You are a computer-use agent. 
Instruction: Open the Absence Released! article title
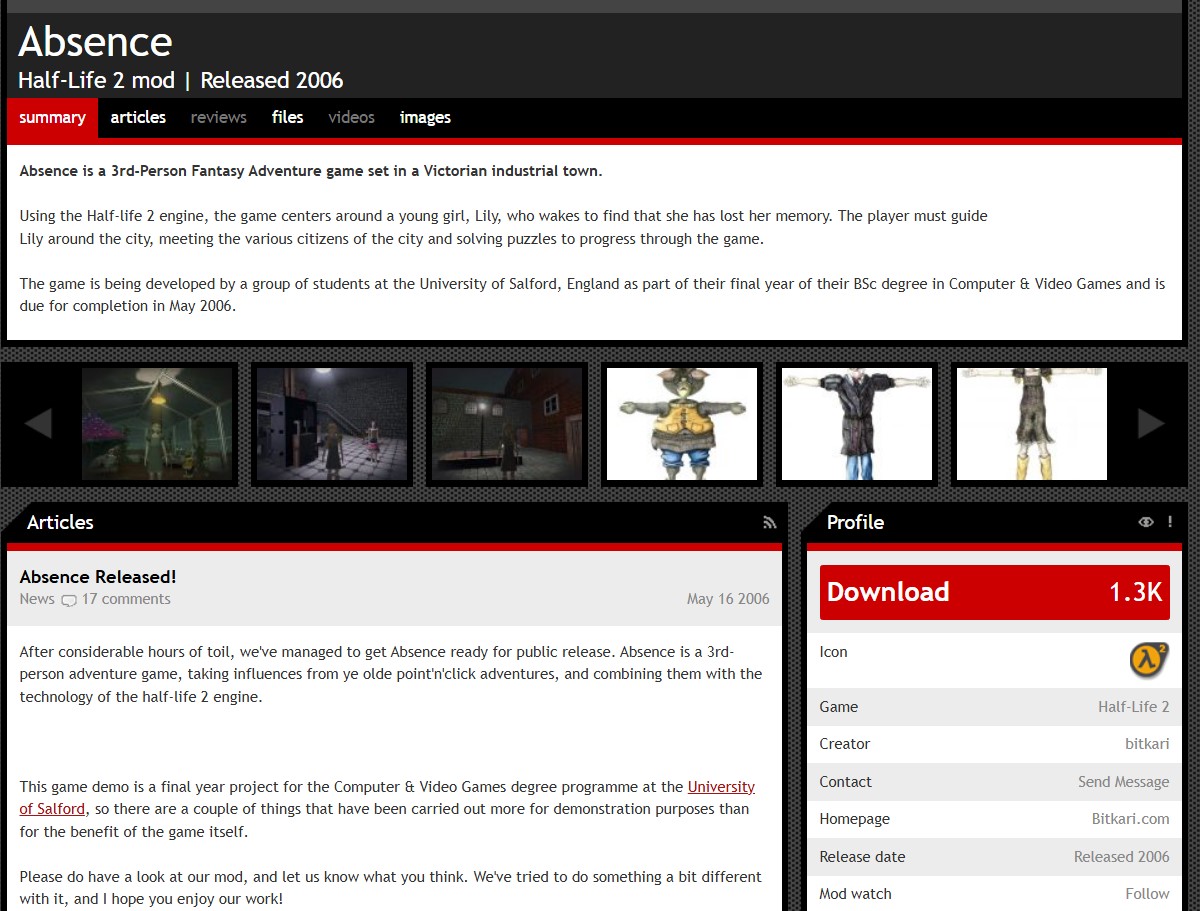coord(98,577)
